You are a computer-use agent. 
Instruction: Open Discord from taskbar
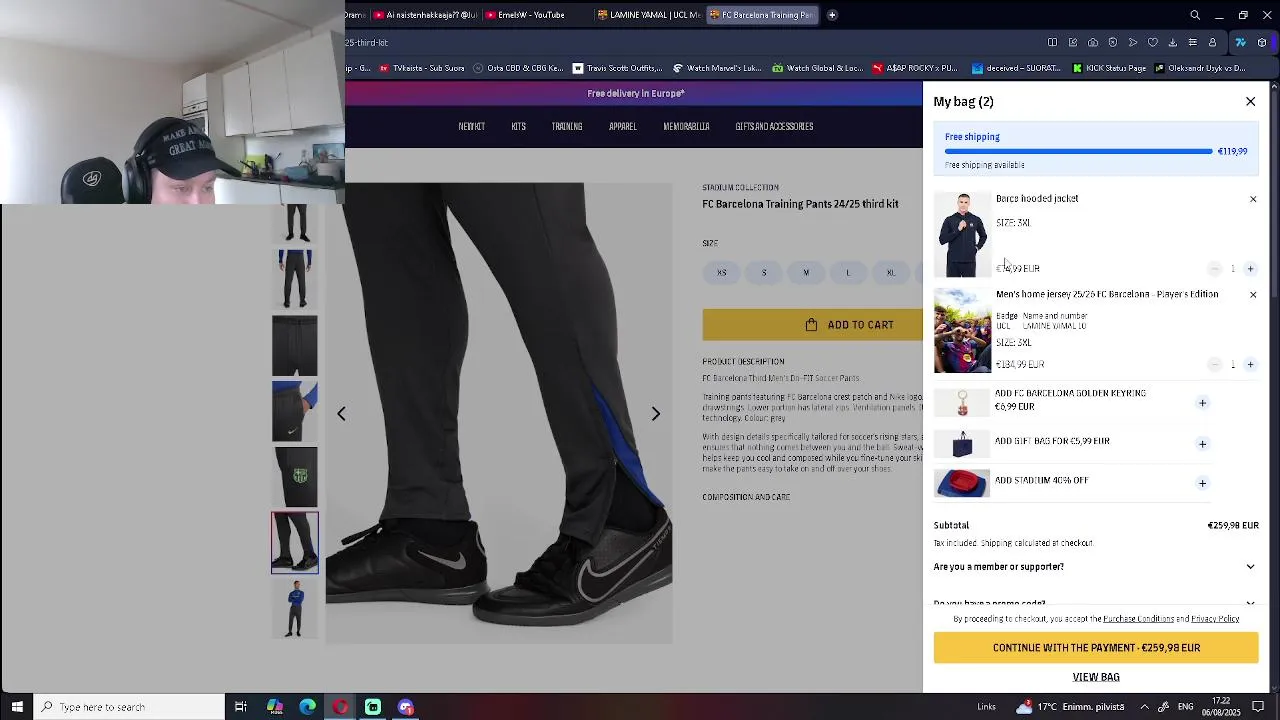(406, 707)
